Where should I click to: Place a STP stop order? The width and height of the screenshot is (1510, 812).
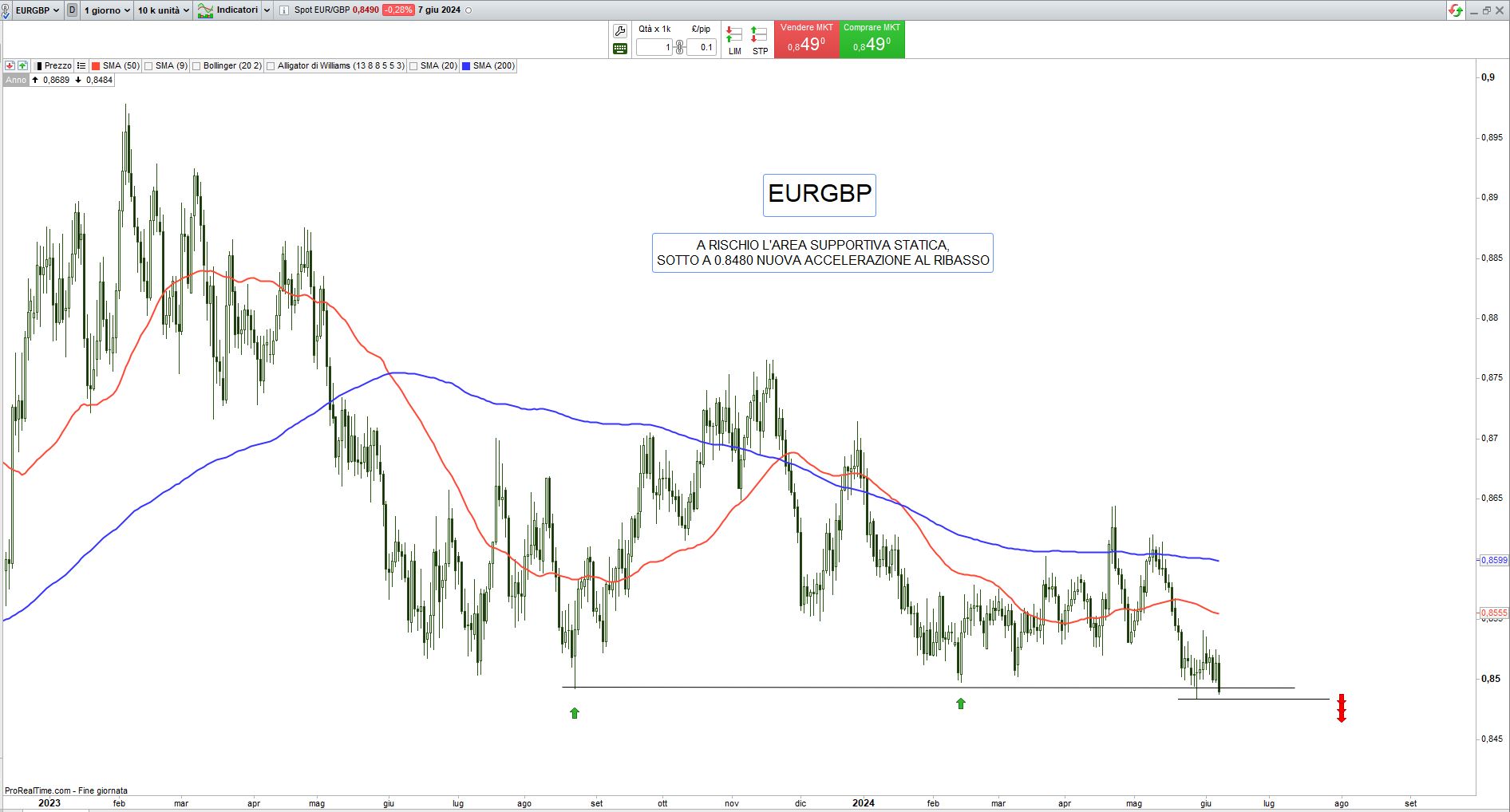click(760, 40)
